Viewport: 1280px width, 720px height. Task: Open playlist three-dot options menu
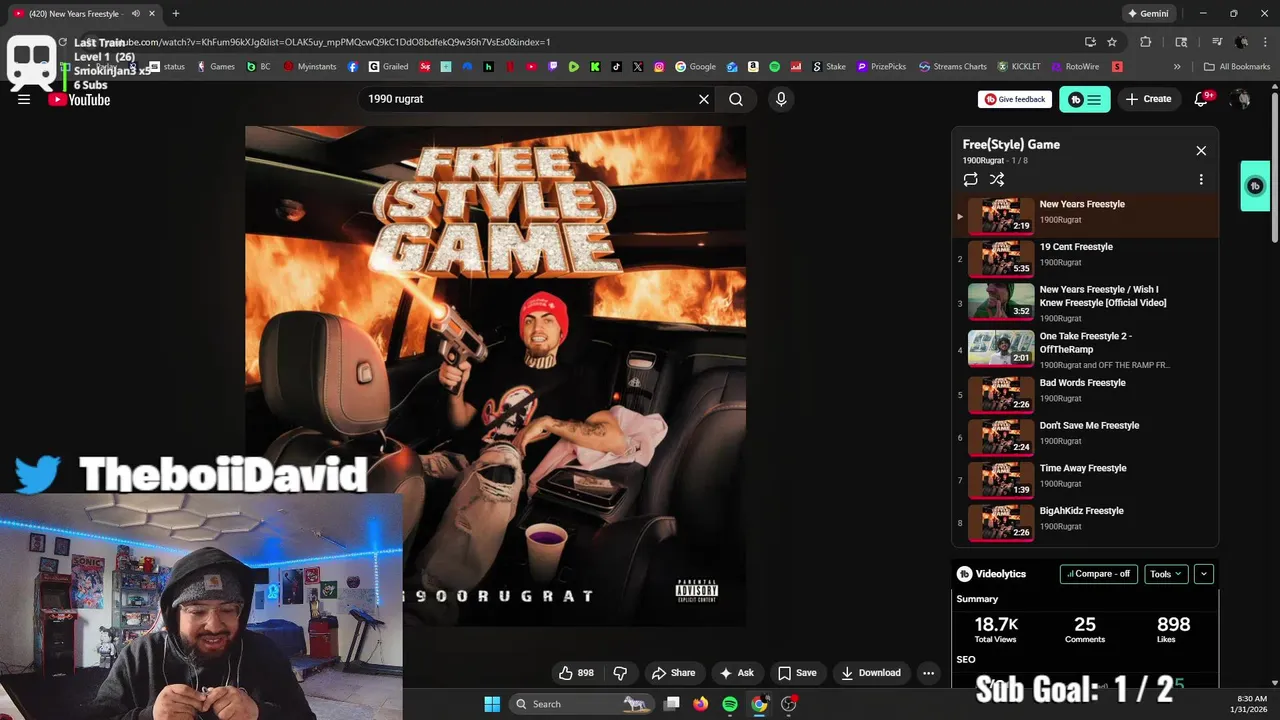[x=1201, y=179]
